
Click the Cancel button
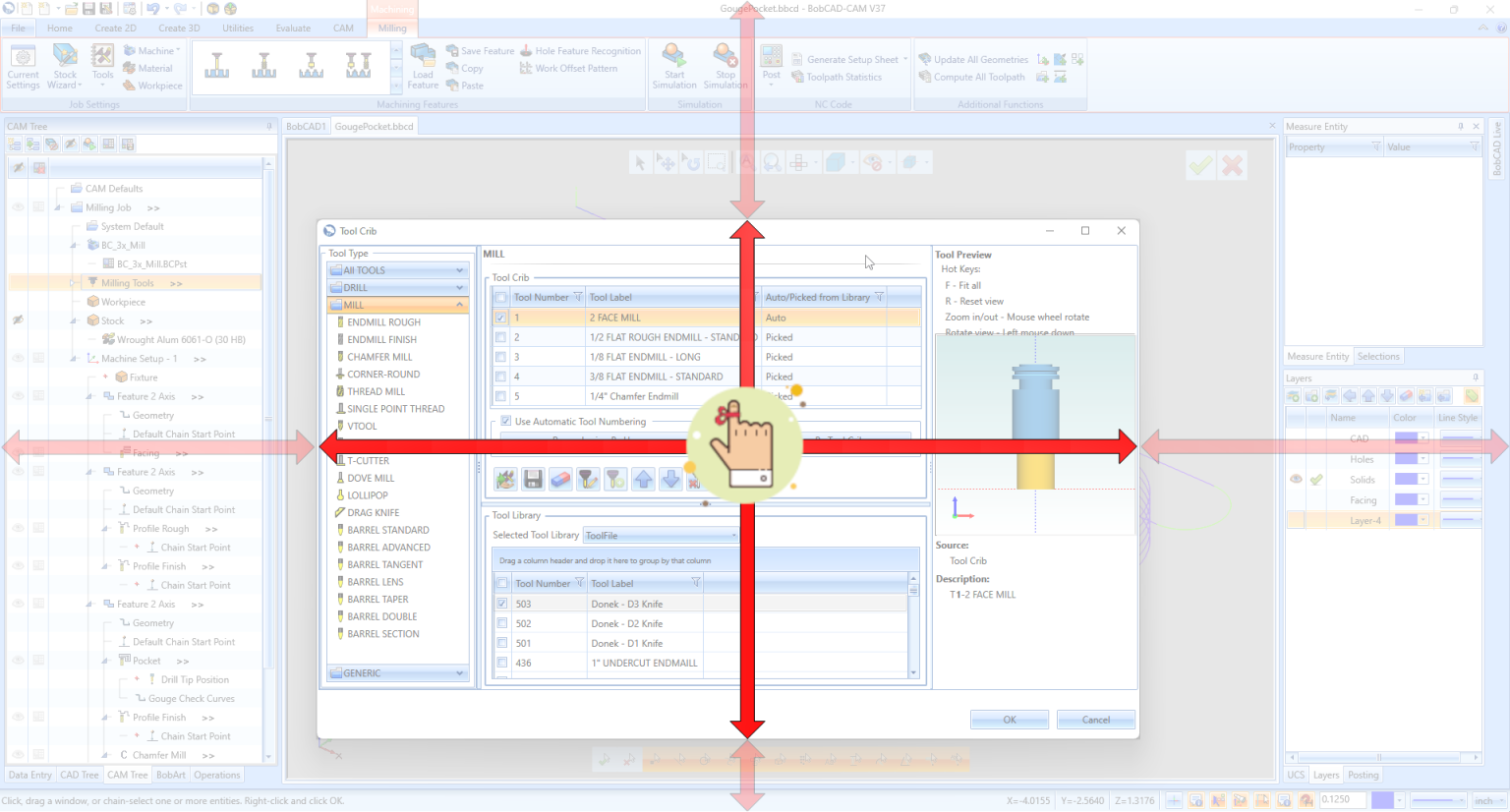tap(1095, 720)
